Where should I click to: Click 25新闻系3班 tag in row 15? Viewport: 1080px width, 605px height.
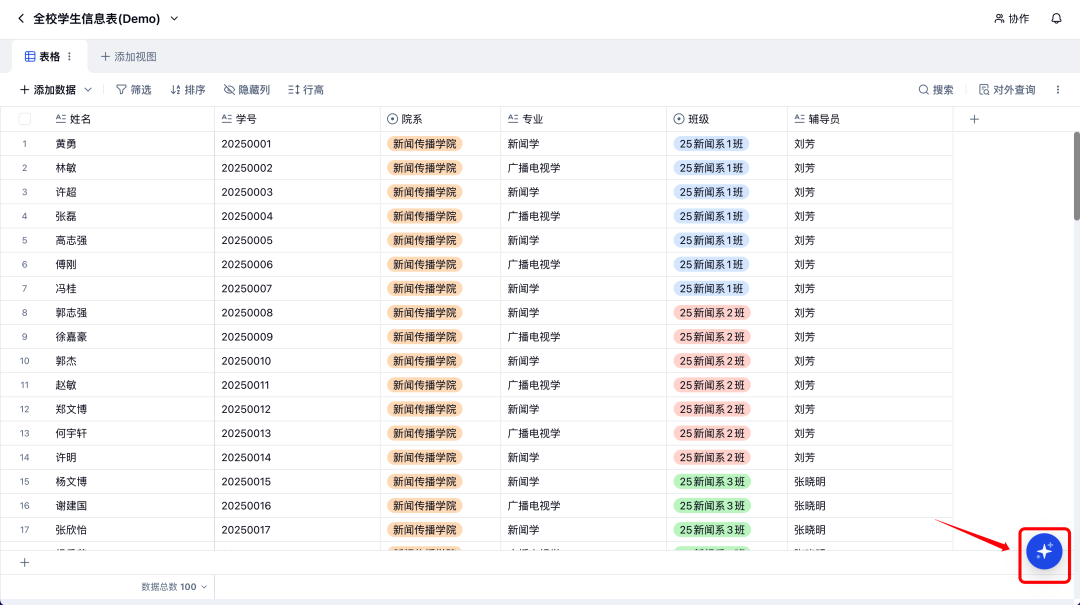click(712, 482)
